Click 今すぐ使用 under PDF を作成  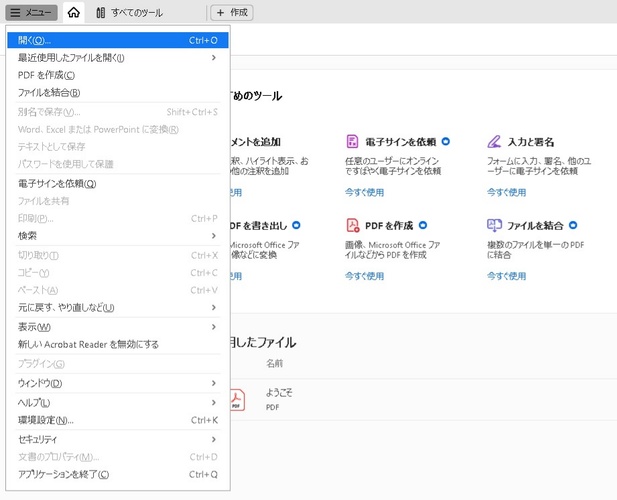tap(364, 276)
